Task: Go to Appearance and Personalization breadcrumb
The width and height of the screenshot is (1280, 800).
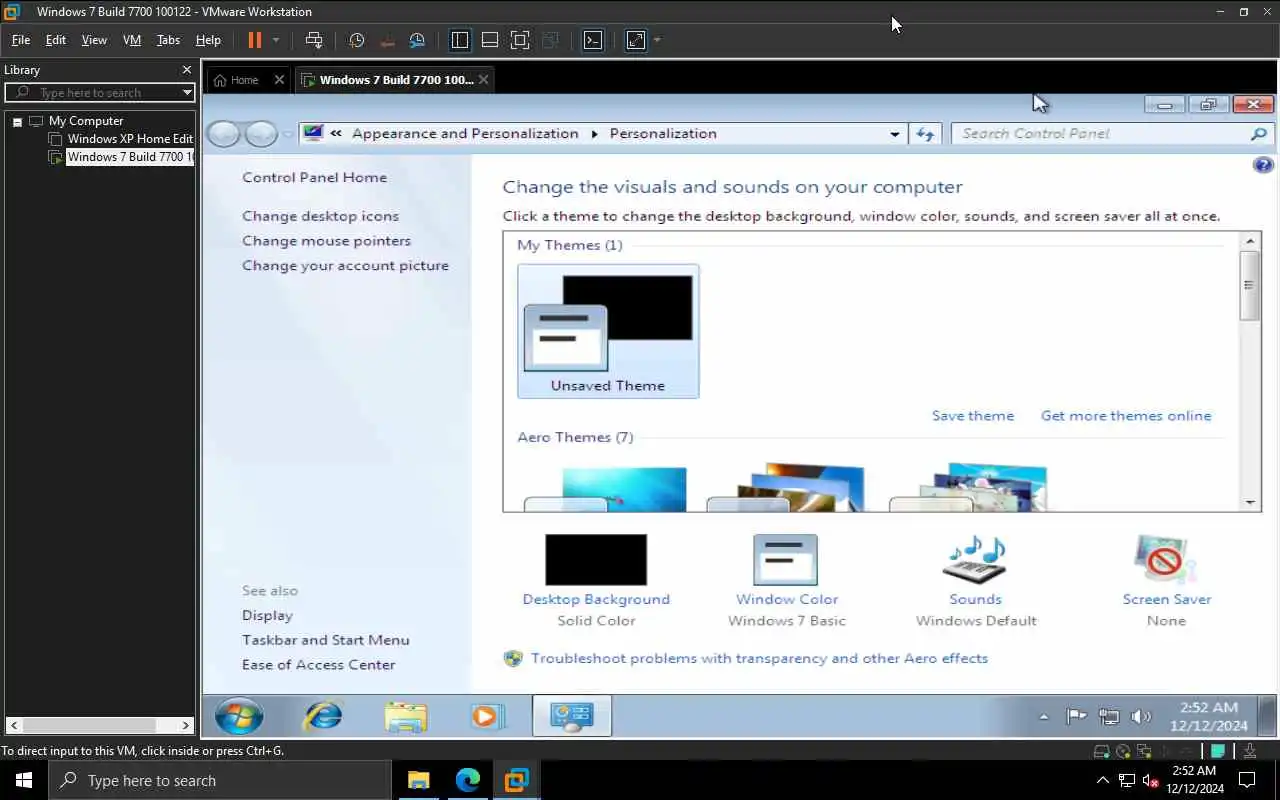Action: tap(465, 134)
